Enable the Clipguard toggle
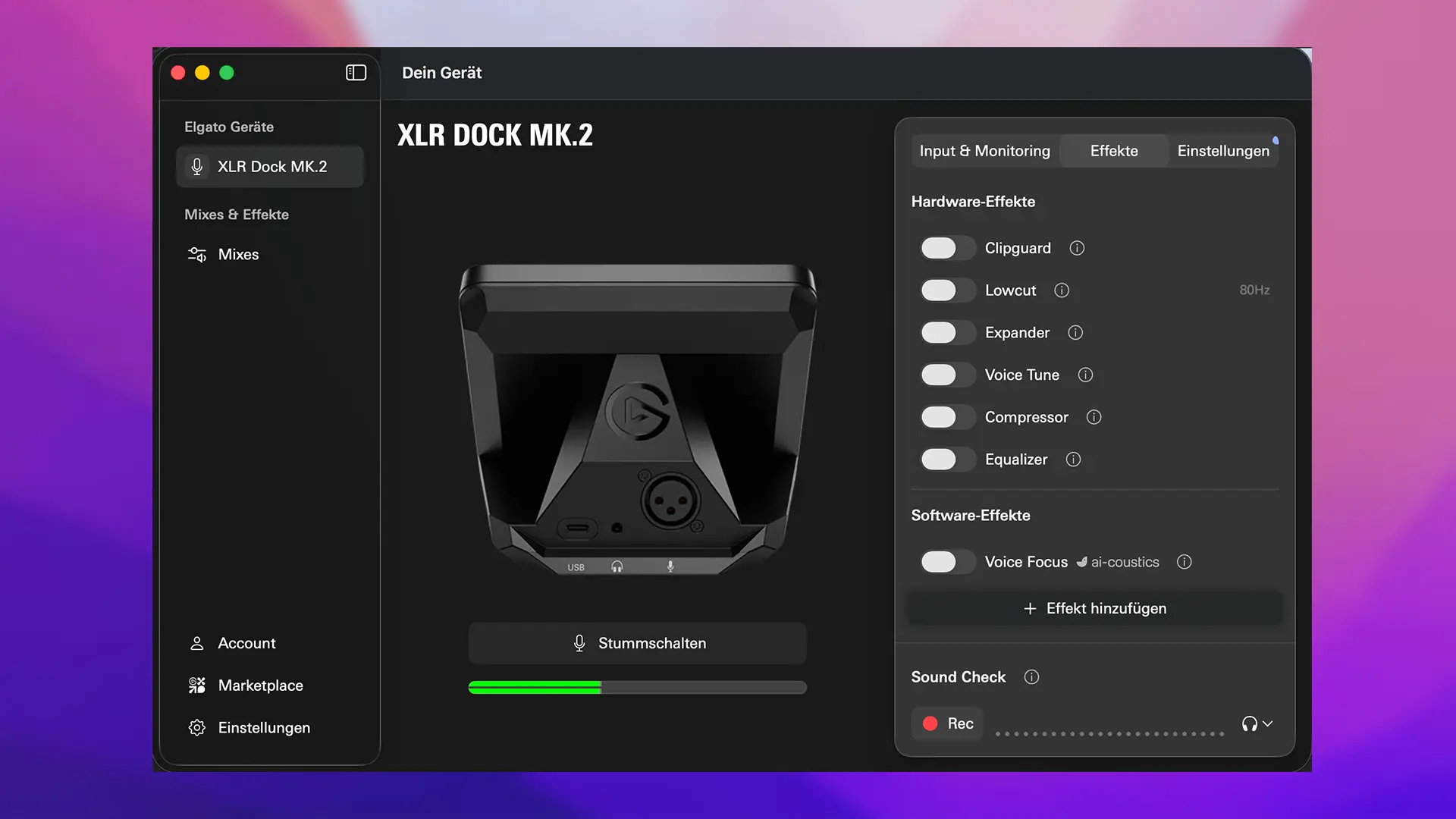Image resolution: width=1456 pixels, height=819 pixels. click(x=945, y=248)
